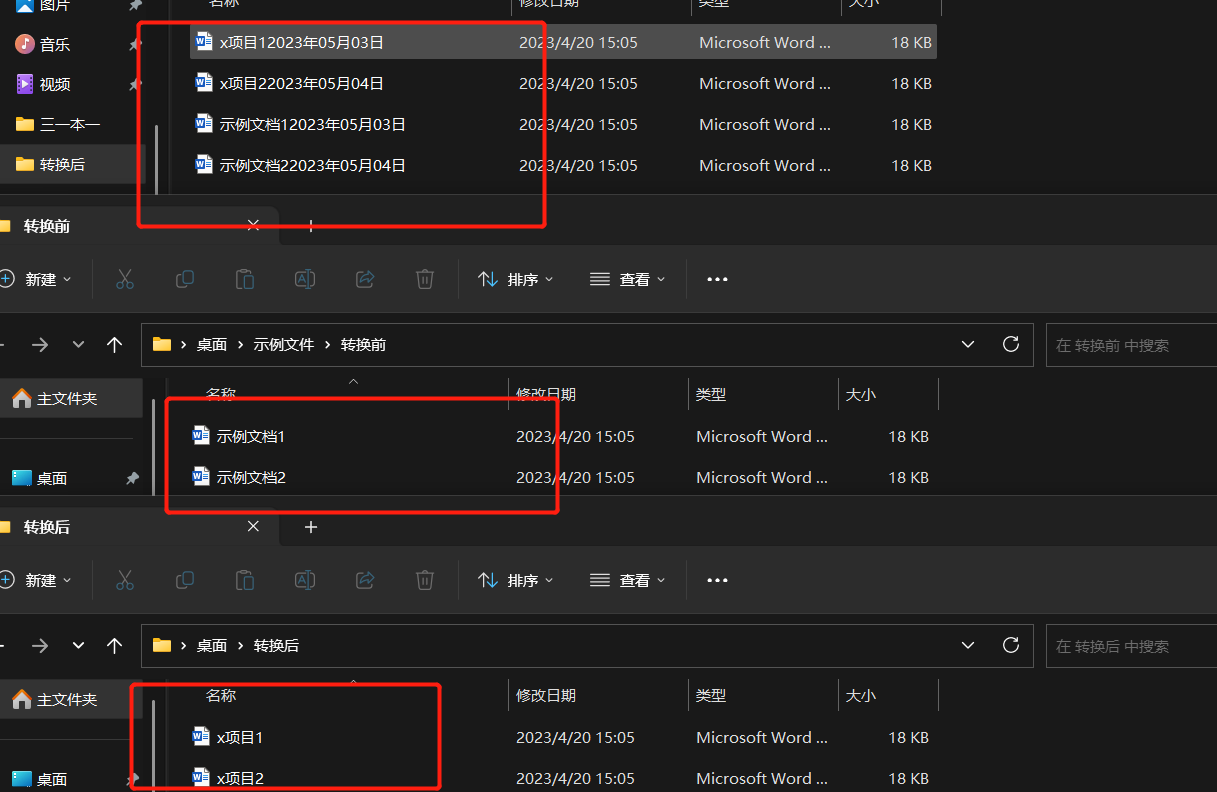
Task: Select the 转换前 tab
Action: (47, 226)
